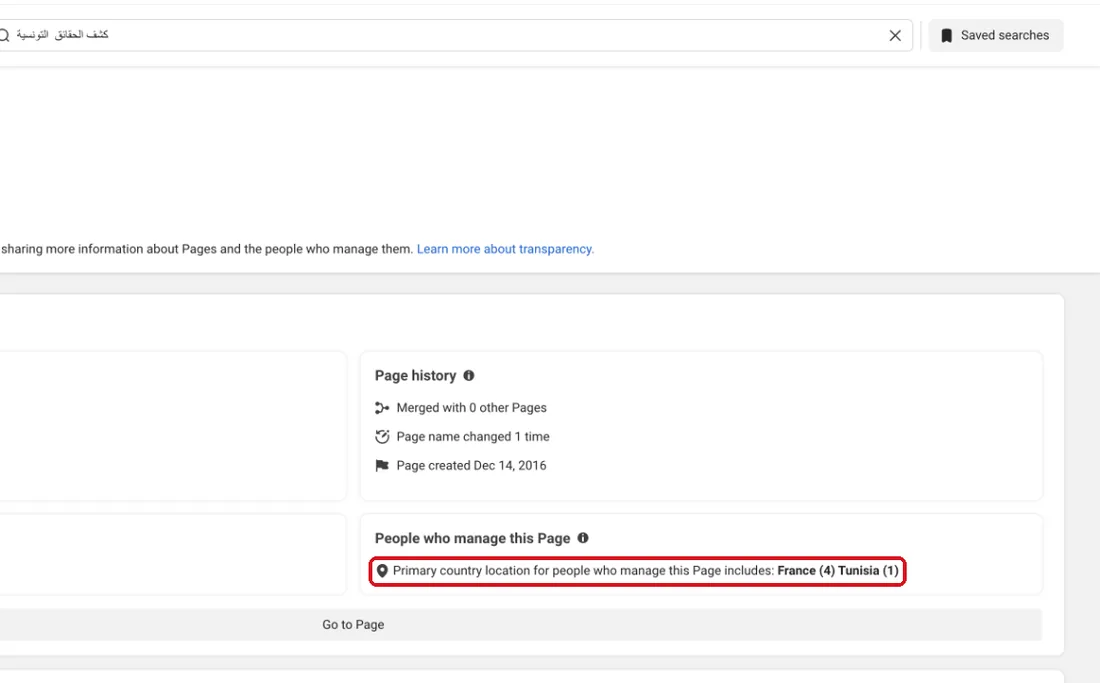Click the search box with Arabic text
This screenshot has height=683, width=1100.
454,35
